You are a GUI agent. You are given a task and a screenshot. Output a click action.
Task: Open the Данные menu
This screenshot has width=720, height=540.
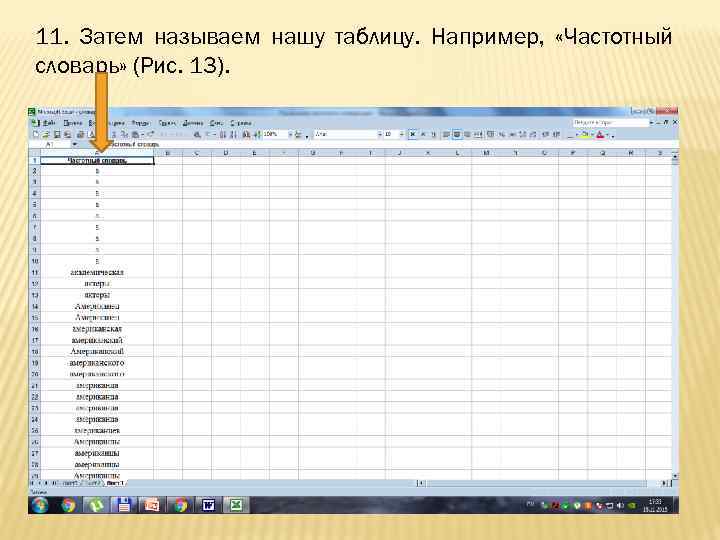coord(192,123)
